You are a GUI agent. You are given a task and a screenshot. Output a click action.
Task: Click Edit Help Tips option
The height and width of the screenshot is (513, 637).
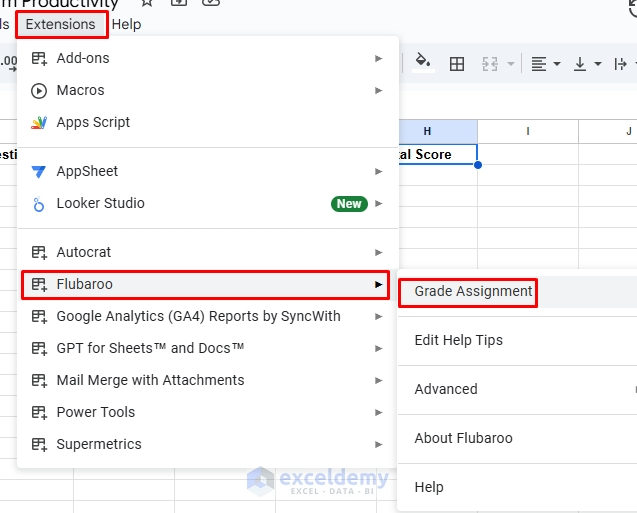(x=458, y=340)
